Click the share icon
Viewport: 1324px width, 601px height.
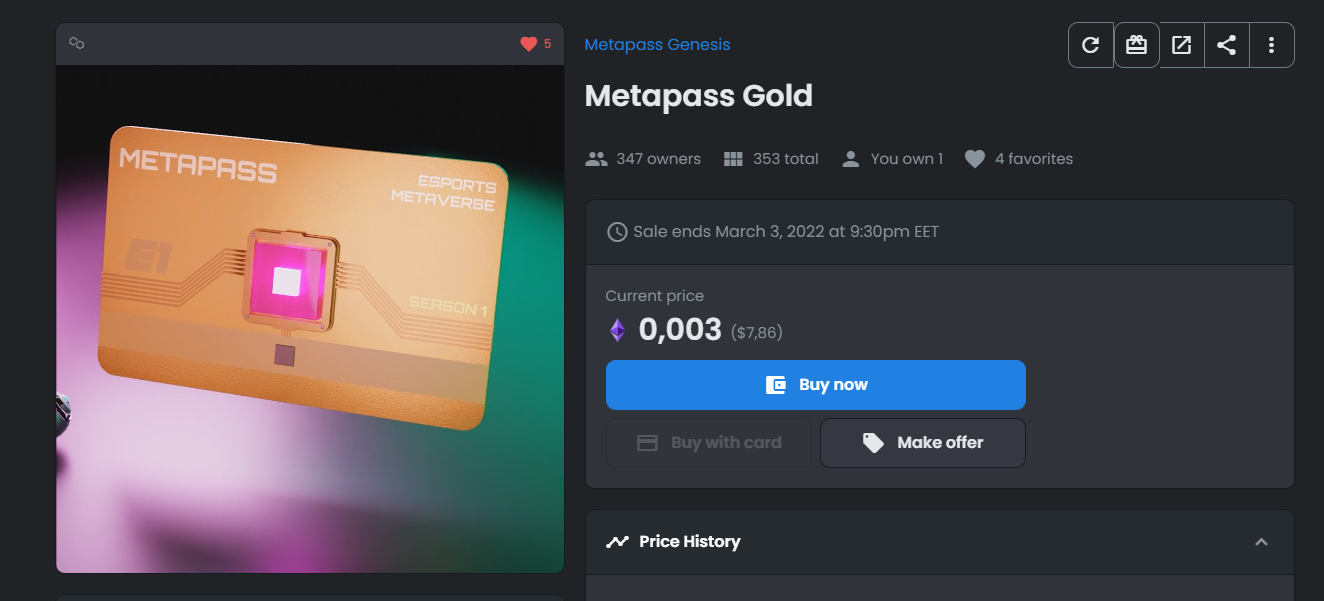[1227, 45]
